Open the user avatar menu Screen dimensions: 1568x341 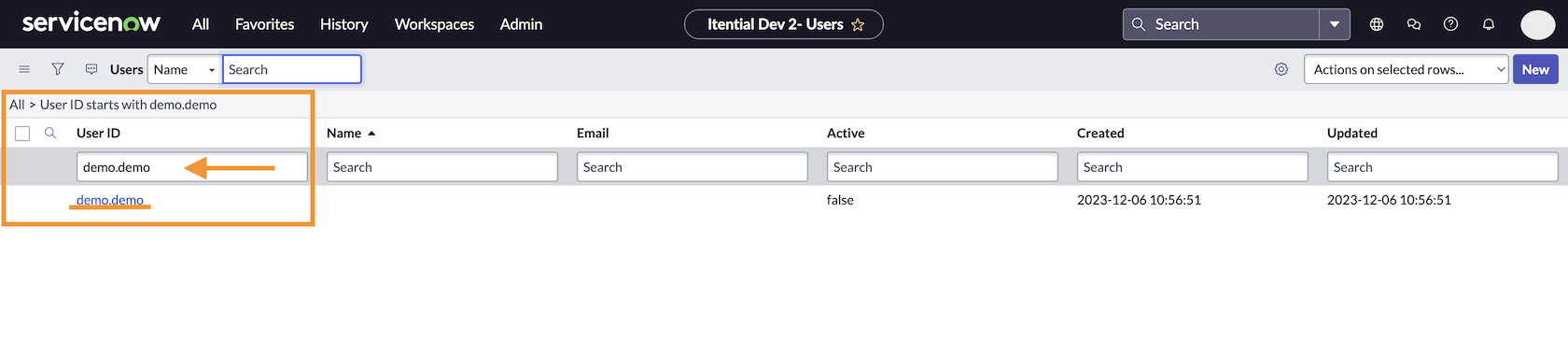click(1537, 24)
